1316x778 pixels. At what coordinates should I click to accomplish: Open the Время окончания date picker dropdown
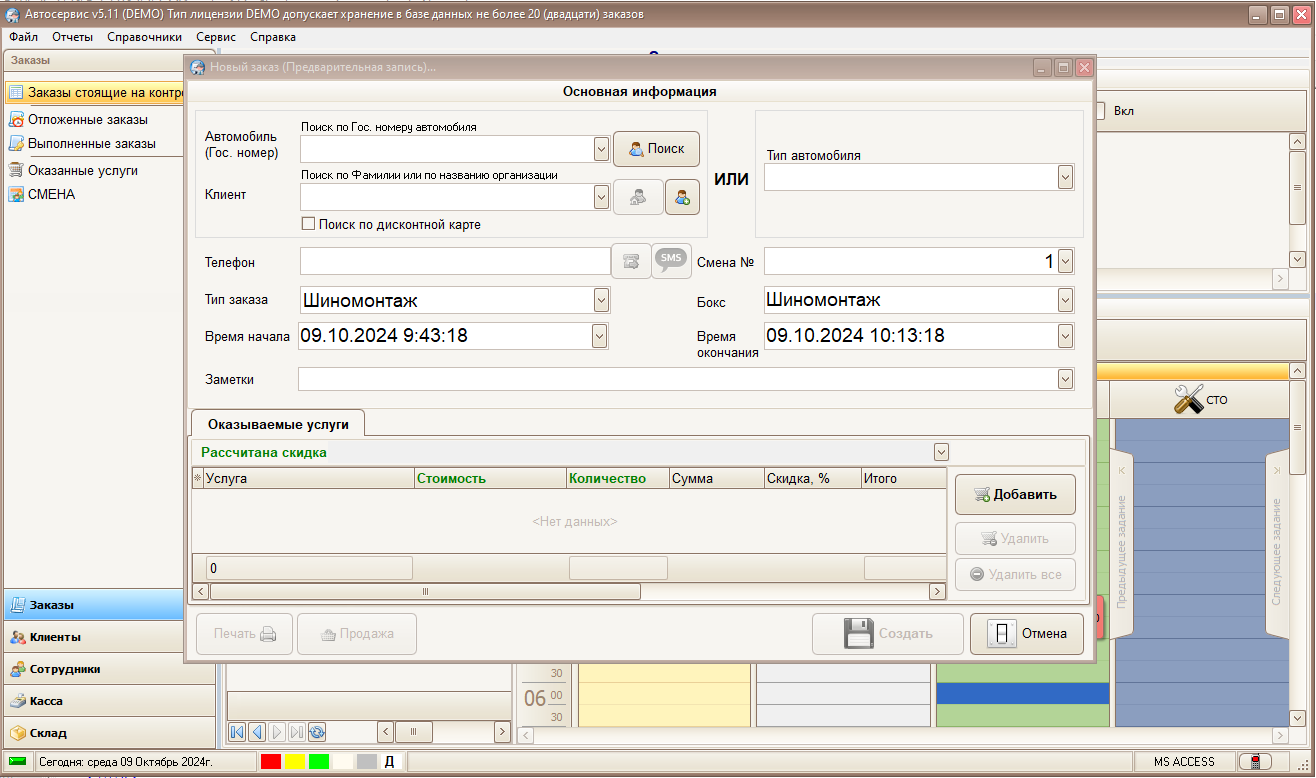[x=1065, y=336]
